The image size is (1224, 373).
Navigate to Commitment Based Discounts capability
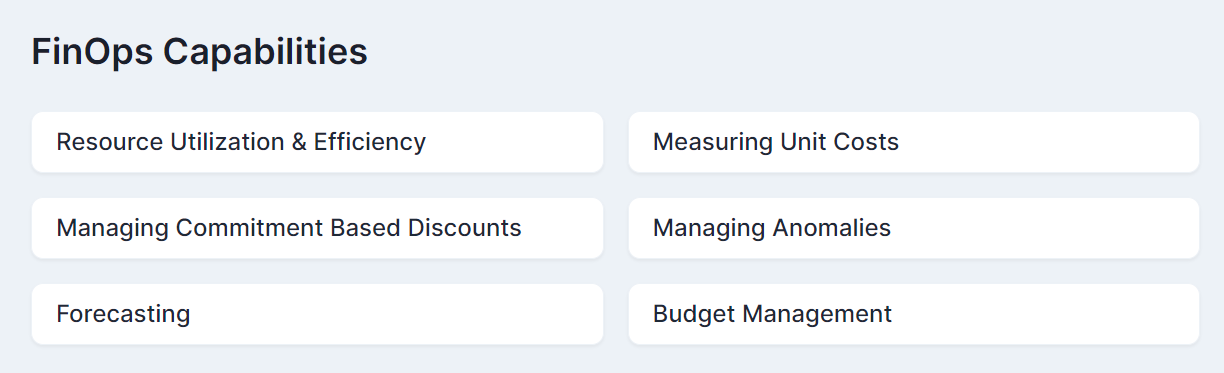(317, 228)
